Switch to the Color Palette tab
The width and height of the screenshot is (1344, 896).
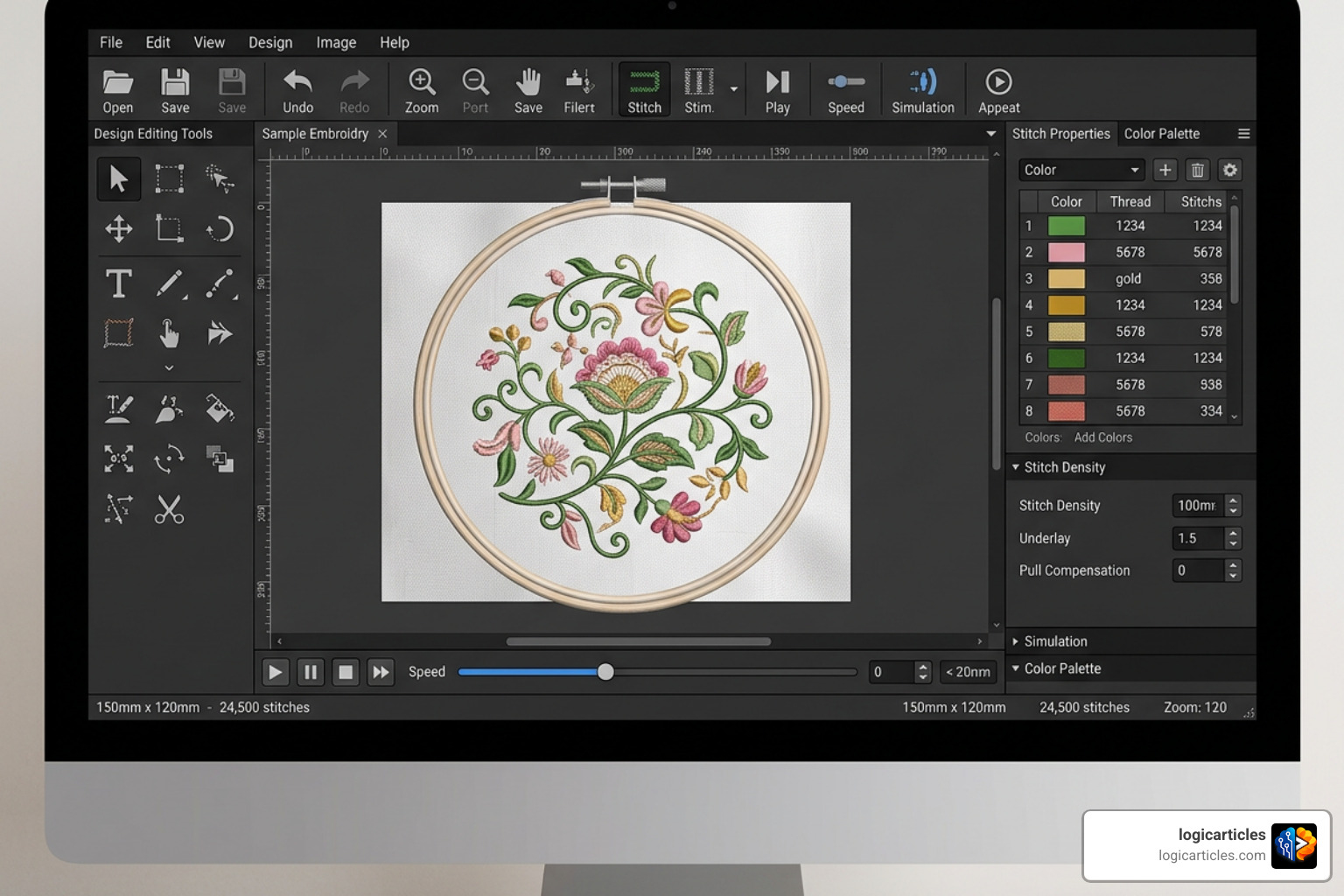pos(1161,134)
